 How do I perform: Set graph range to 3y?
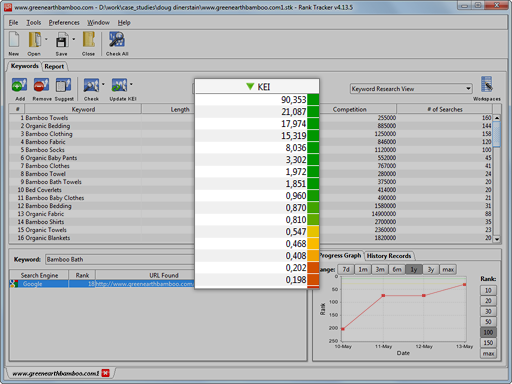431,269
